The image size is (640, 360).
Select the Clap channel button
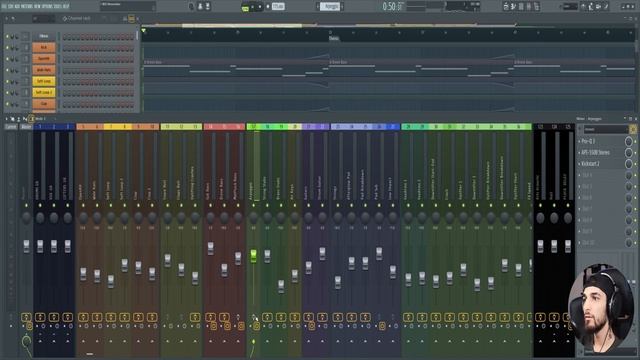click(x=44, y=104)
